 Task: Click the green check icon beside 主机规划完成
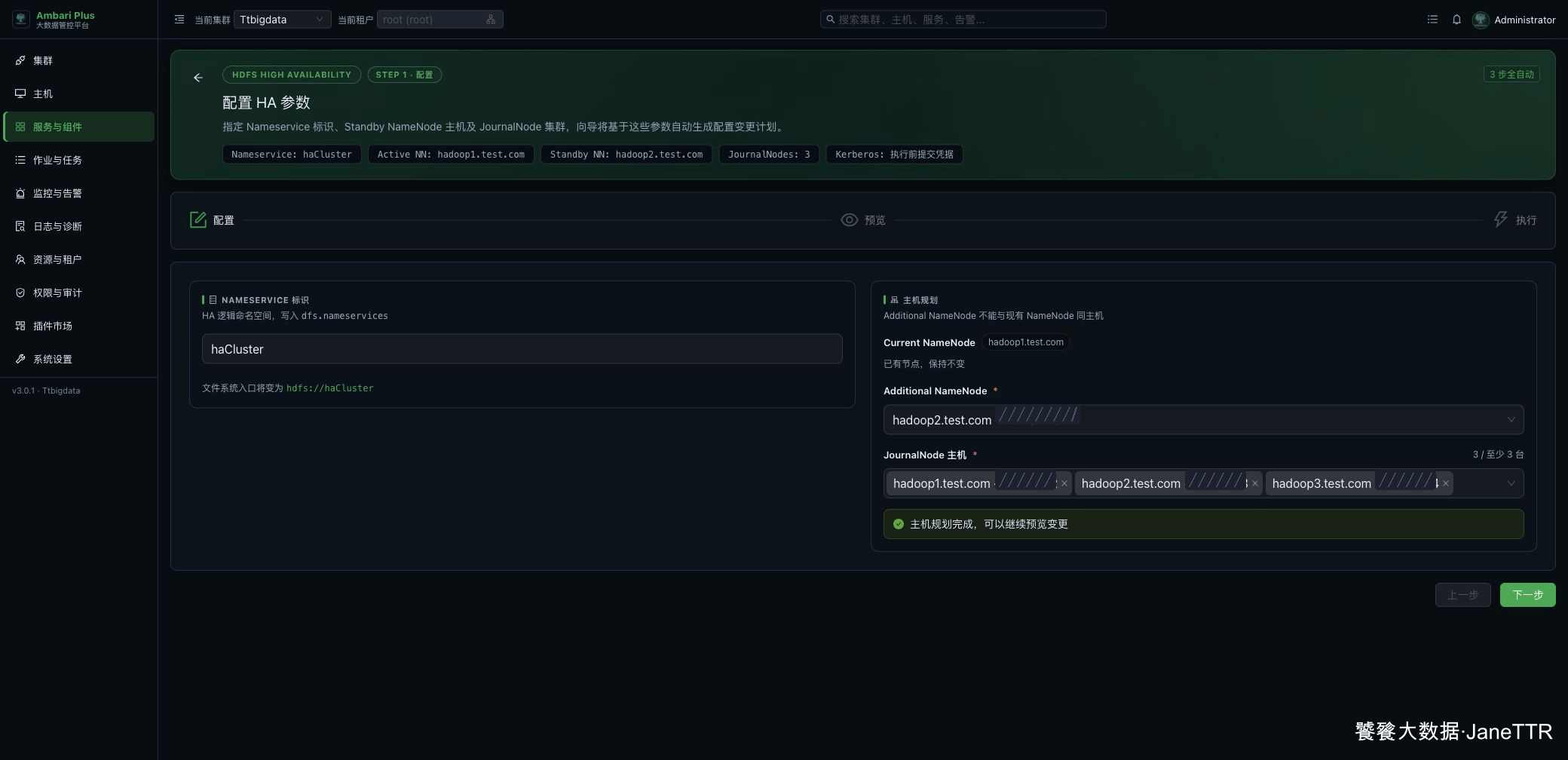pyautogui.click(x=898, y=524)
